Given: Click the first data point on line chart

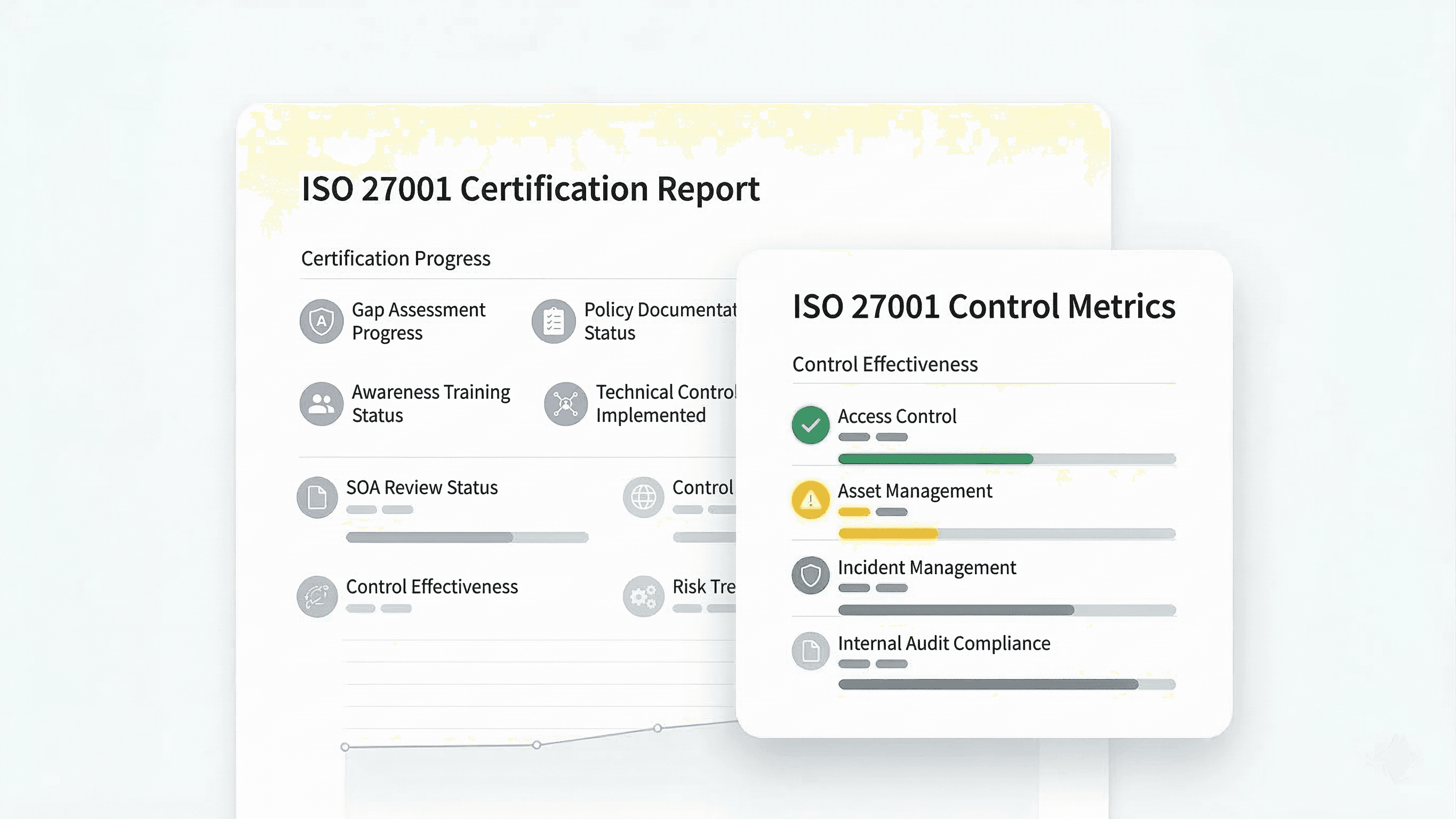Looking at the screenshot, I should [x=345, y=747].
